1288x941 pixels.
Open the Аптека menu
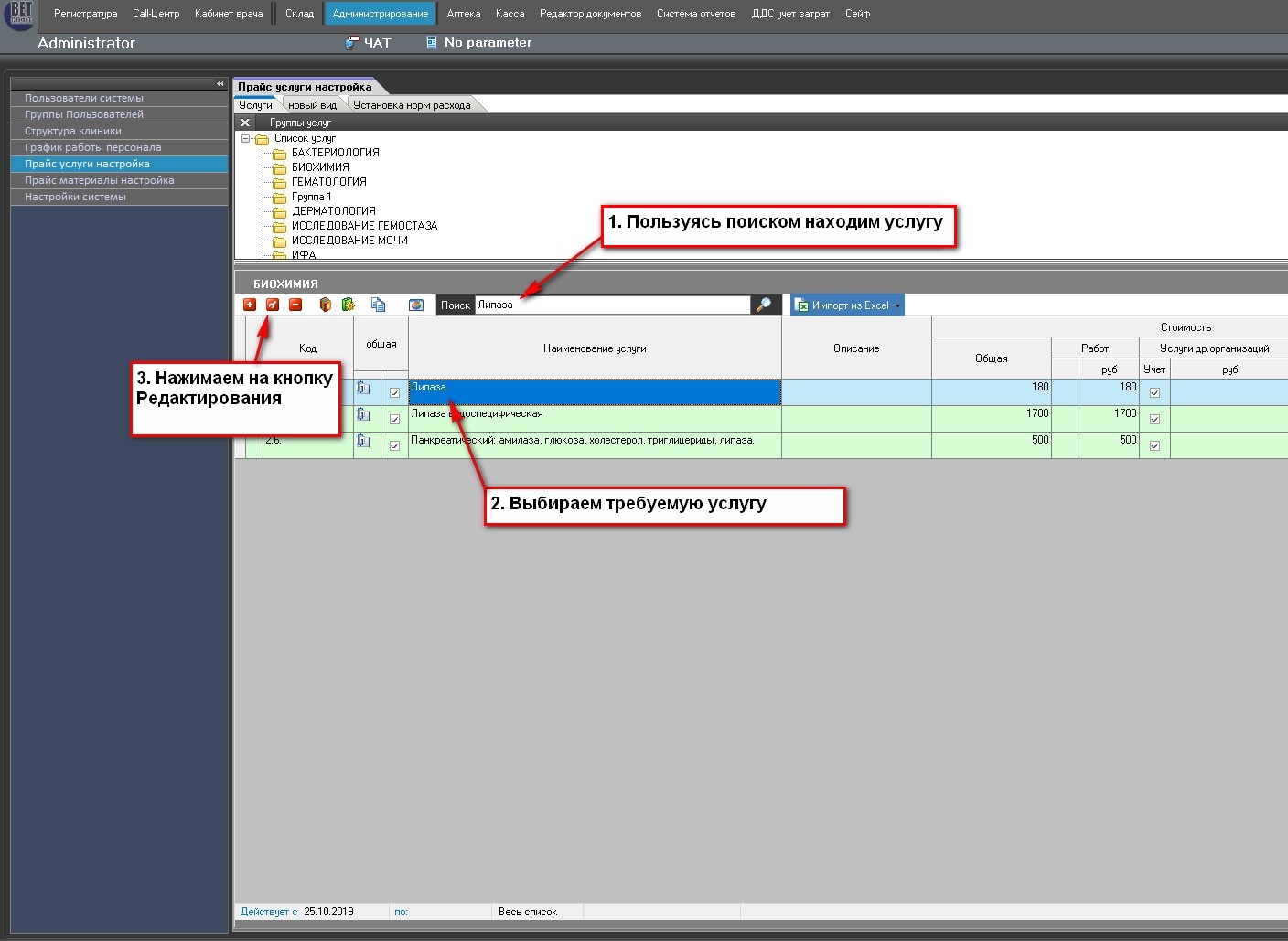(x=463, y=14)
